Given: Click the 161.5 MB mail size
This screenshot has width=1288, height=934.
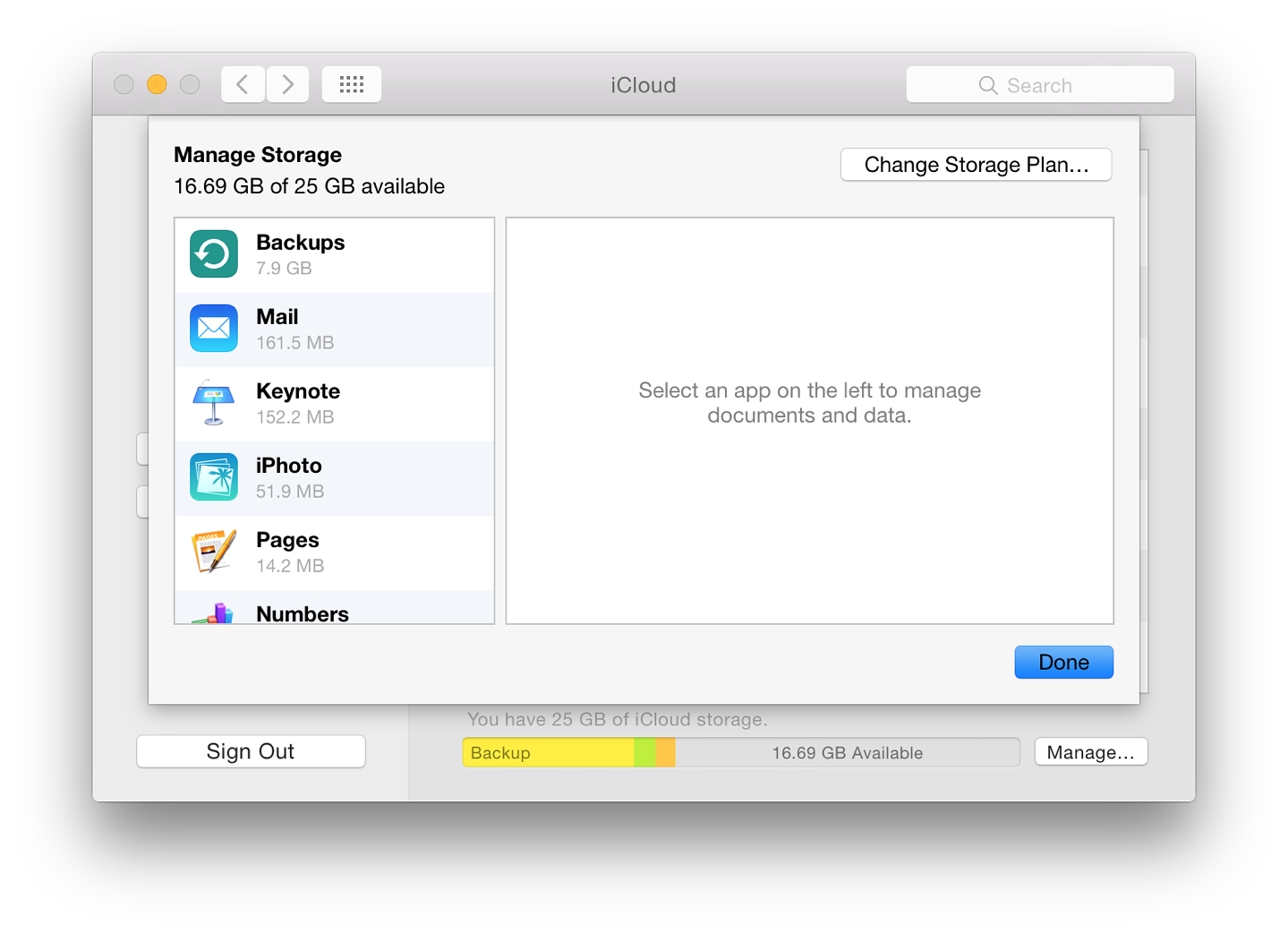Looking at the screenshot, I should [x=295, y=342].
